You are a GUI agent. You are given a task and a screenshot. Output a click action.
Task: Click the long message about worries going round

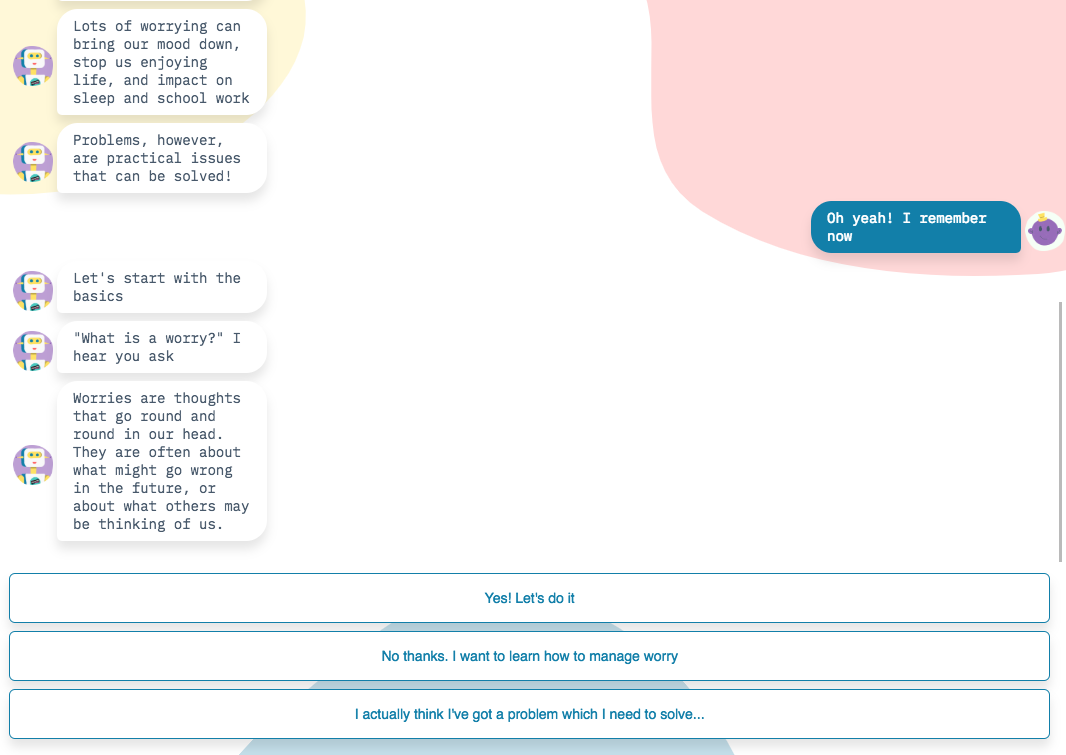coord(161,460)
